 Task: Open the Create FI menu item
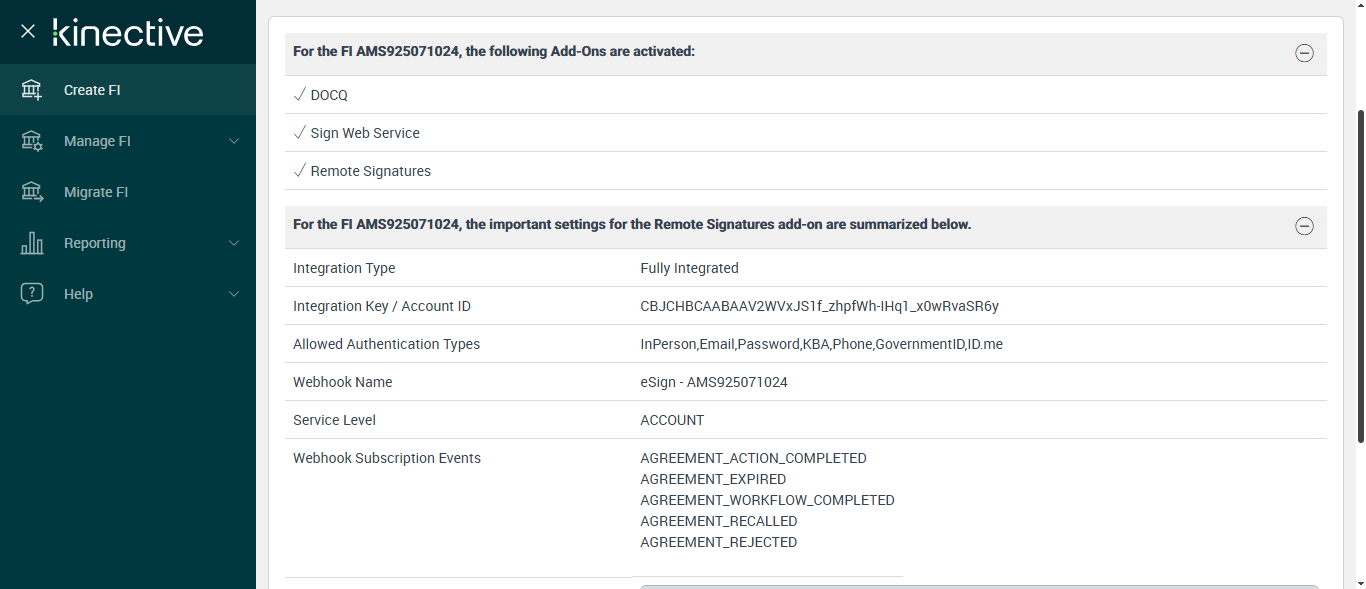click(x=92, y=90)
